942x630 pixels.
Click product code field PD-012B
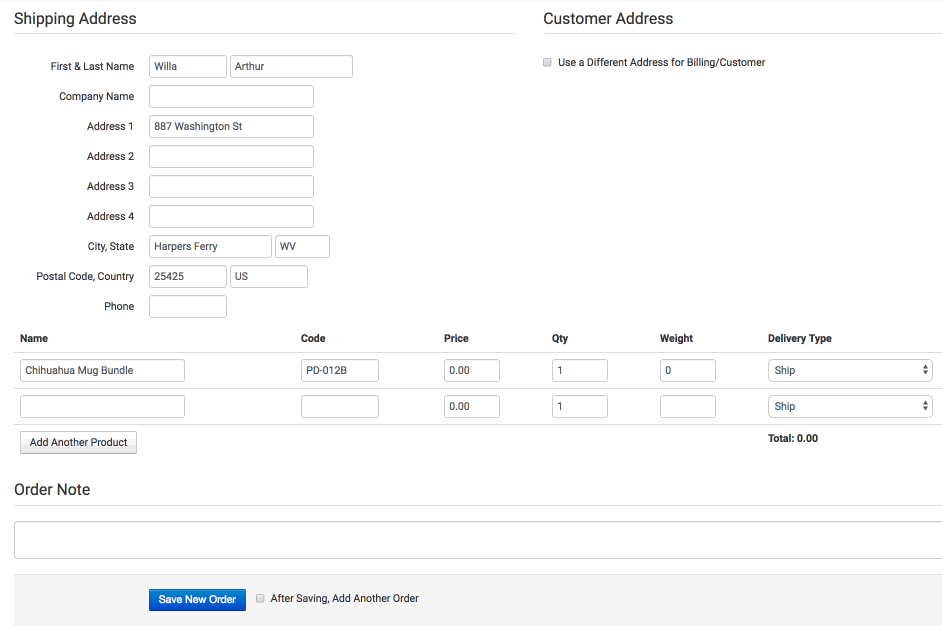point(339,371)
